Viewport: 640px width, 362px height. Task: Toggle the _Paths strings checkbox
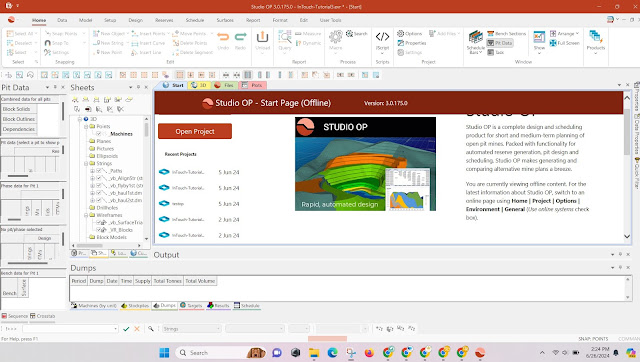point(98,171)
